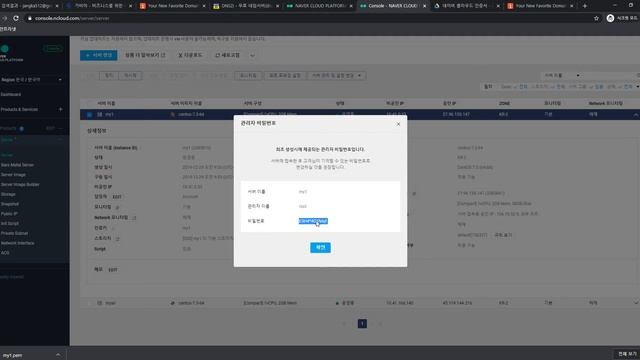Switch to the NAVER CLOUD PLATFORM browser tab
This screenshot has width=640, height=360.
point(319,6)
